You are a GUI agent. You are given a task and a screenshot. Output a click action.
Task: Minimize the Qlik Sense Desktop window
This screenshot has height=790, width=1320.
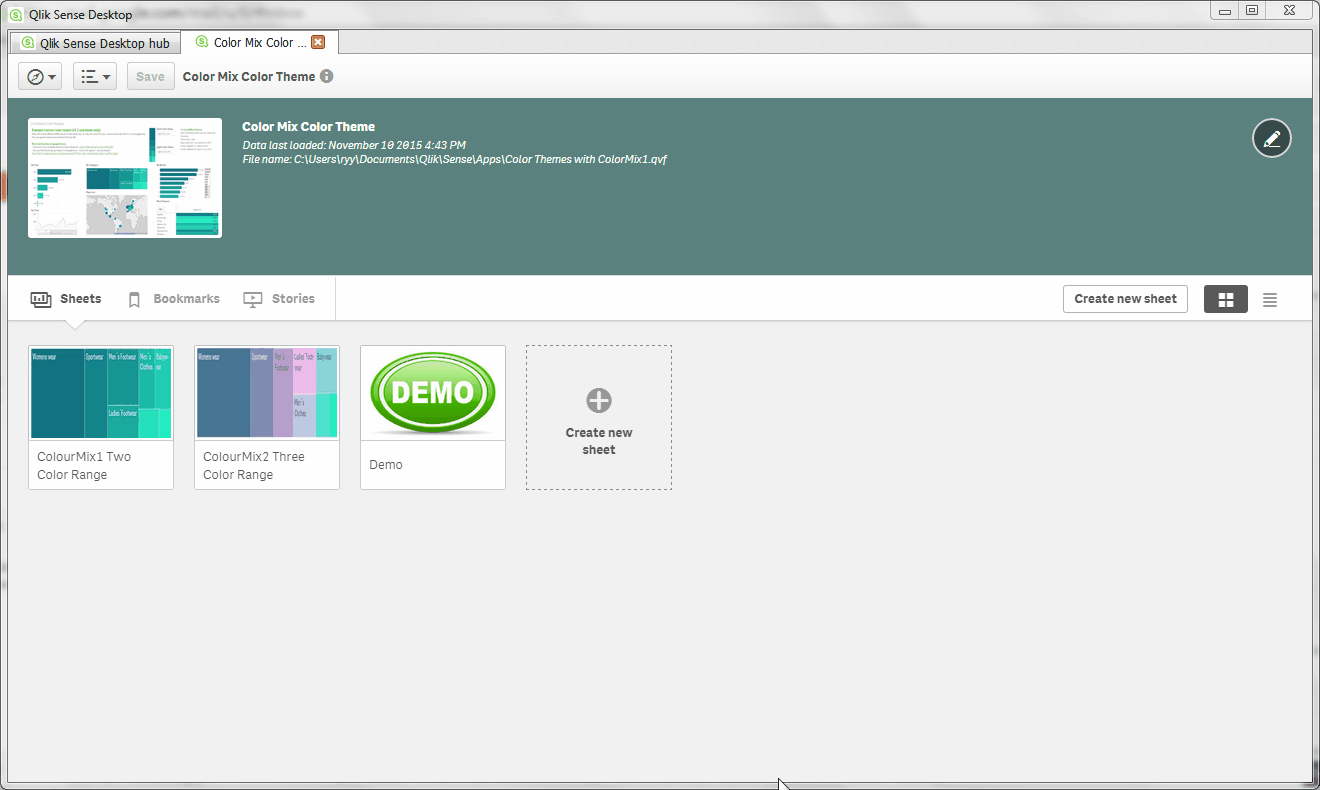pyautogui.click(x=1224, y=10)
